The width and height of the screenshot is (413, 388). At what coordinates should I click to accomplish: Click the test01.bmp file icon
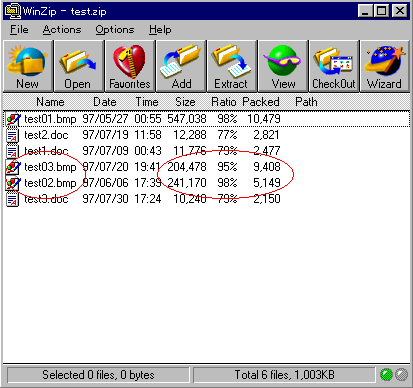click(x=13, y=119)
